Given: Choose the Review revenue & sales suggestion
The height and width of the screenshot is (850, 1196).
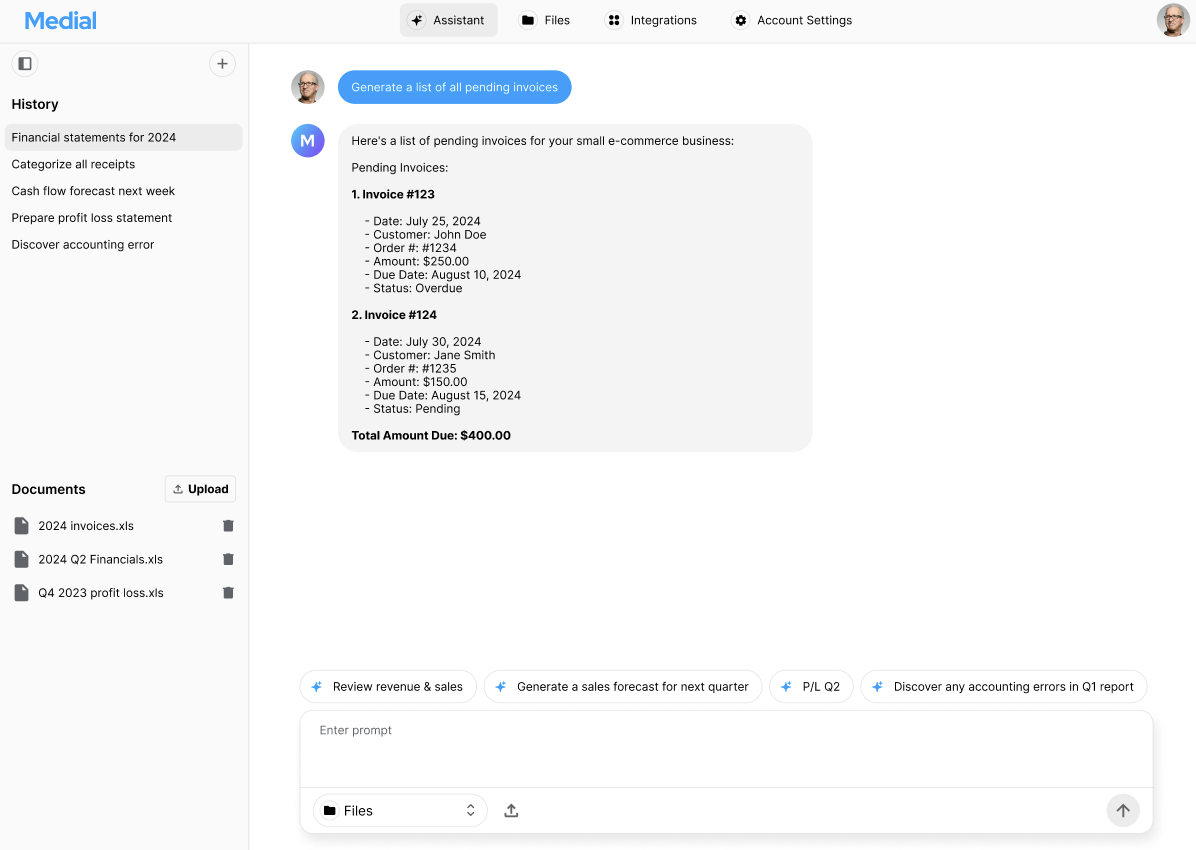Looking at the screenshot, I should pos(387,687).
